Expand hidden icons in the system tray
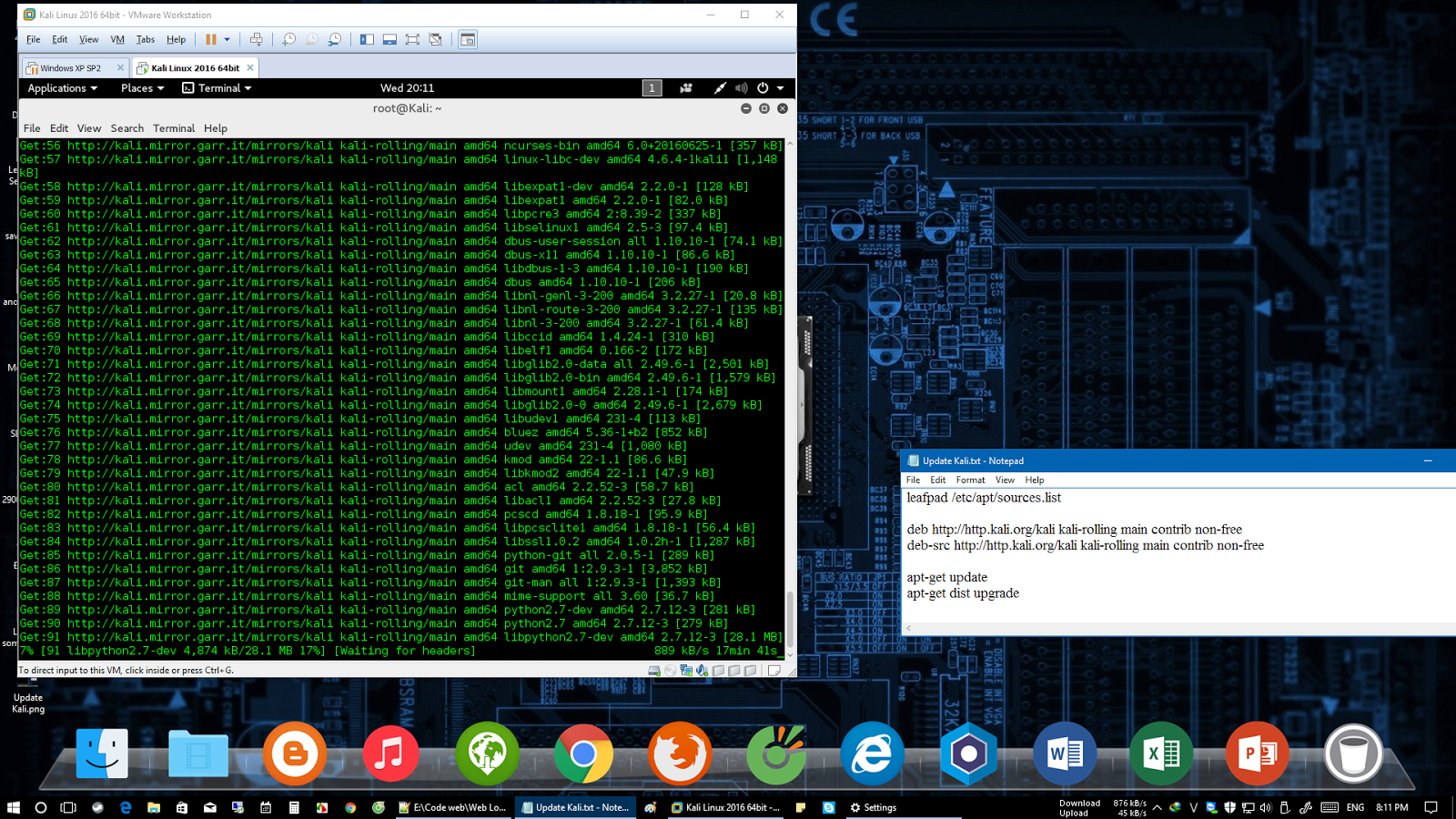The height and width of the screenshot is (819, 1456). point(1157,807)
